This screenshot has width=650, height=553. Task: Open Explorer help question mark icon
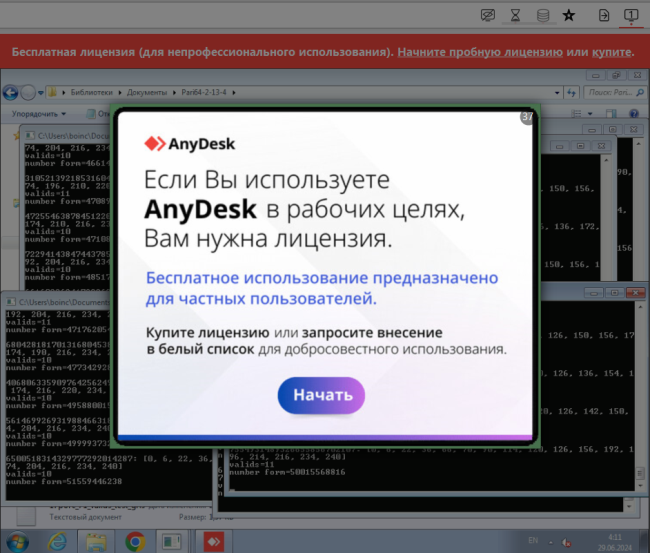(x=634, y=113)
